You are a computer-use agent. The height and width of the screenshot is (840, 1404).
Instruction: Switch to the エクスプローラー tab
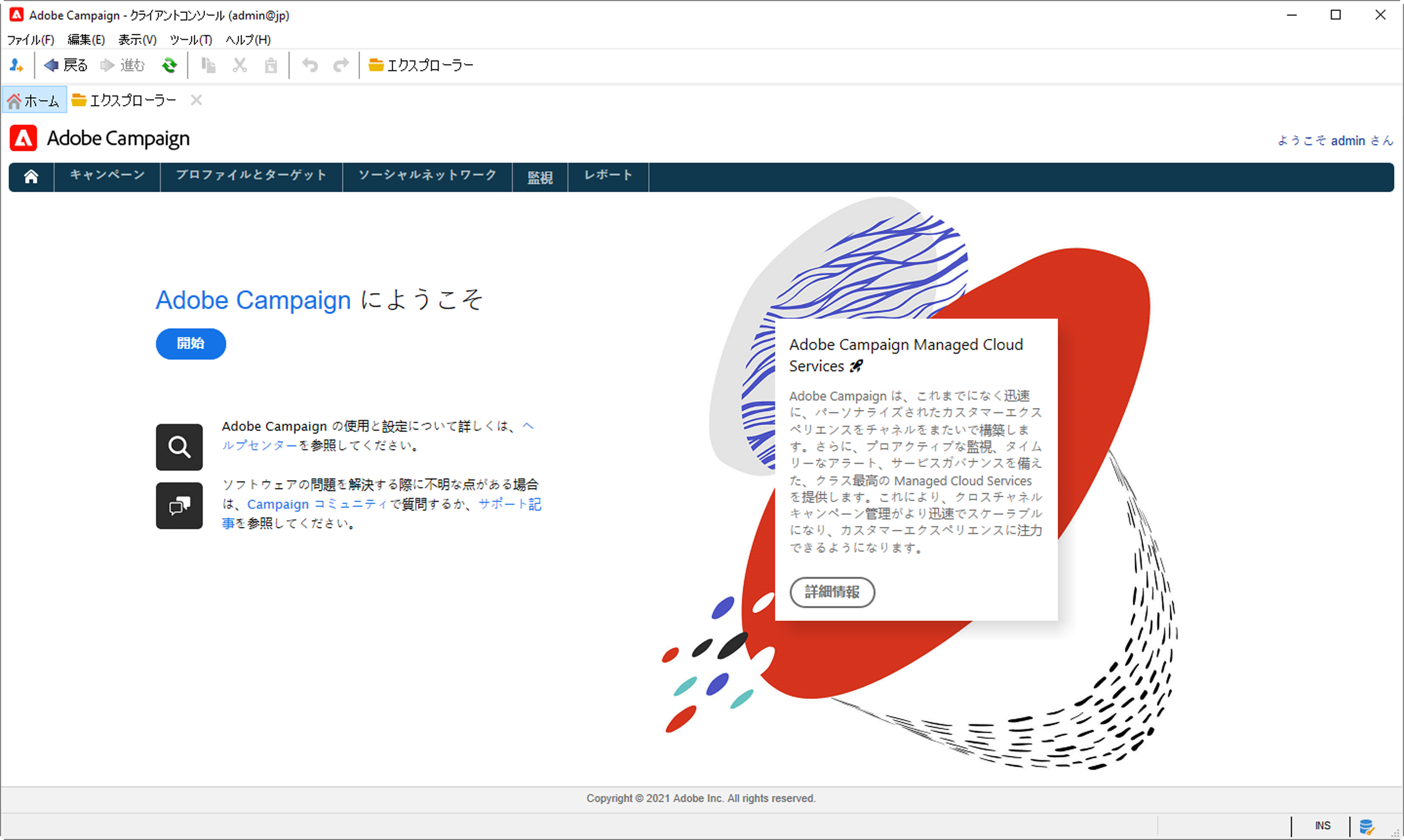click(124, 100)
